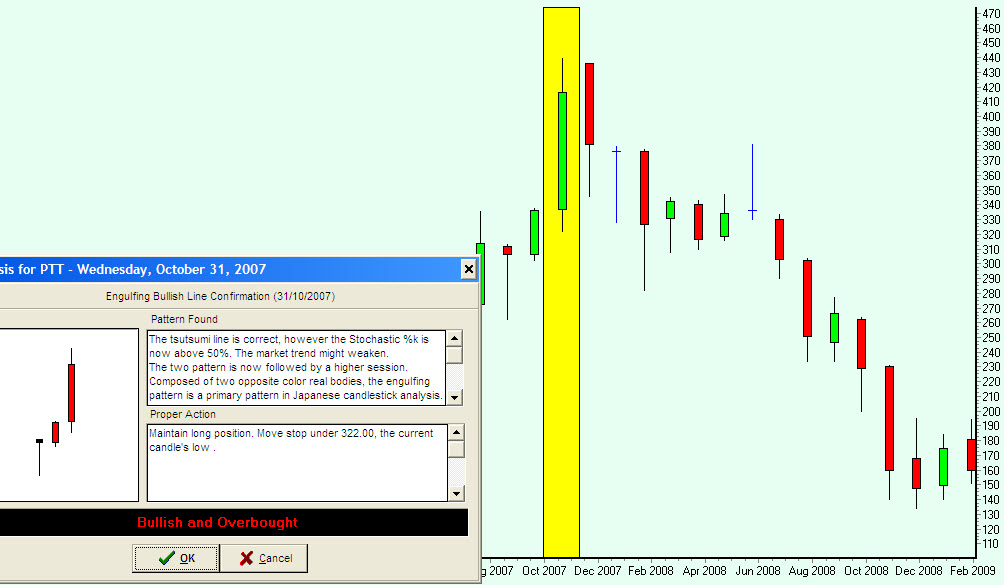Close the PTT analysis dialog
1004x585 pixels.
(469, 269)
